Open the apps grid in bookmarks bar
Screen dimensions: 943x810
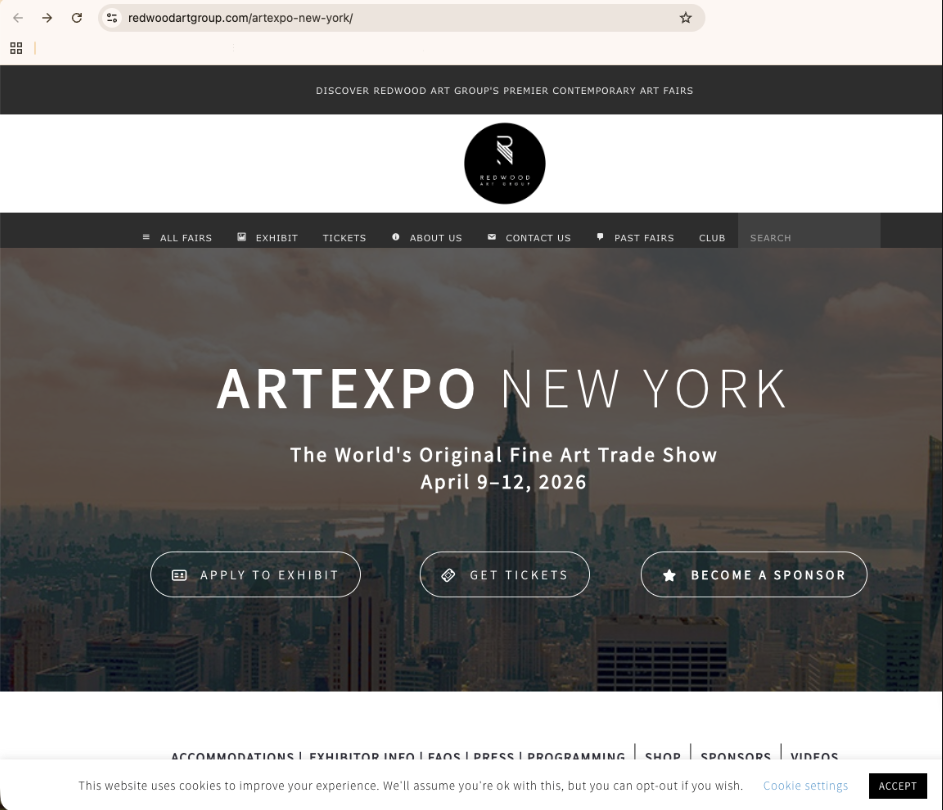pos(16,47)
